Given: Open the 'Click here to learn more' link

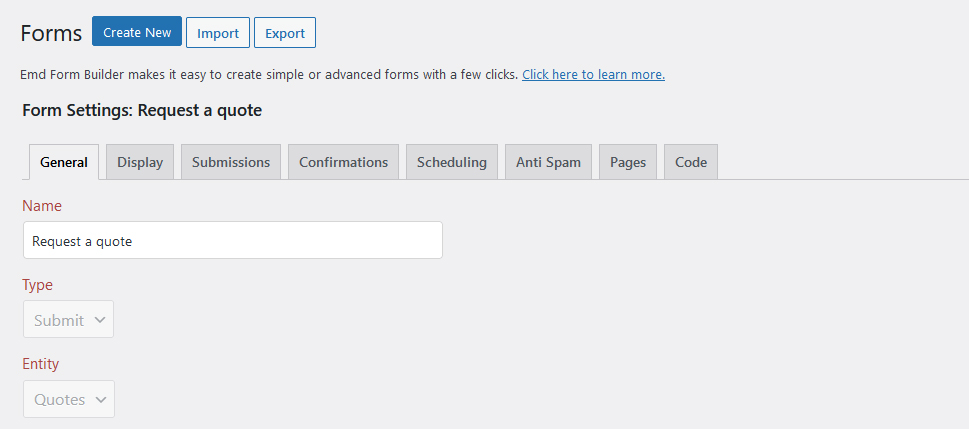Looking at the screenshot, I should click(593, 74).
